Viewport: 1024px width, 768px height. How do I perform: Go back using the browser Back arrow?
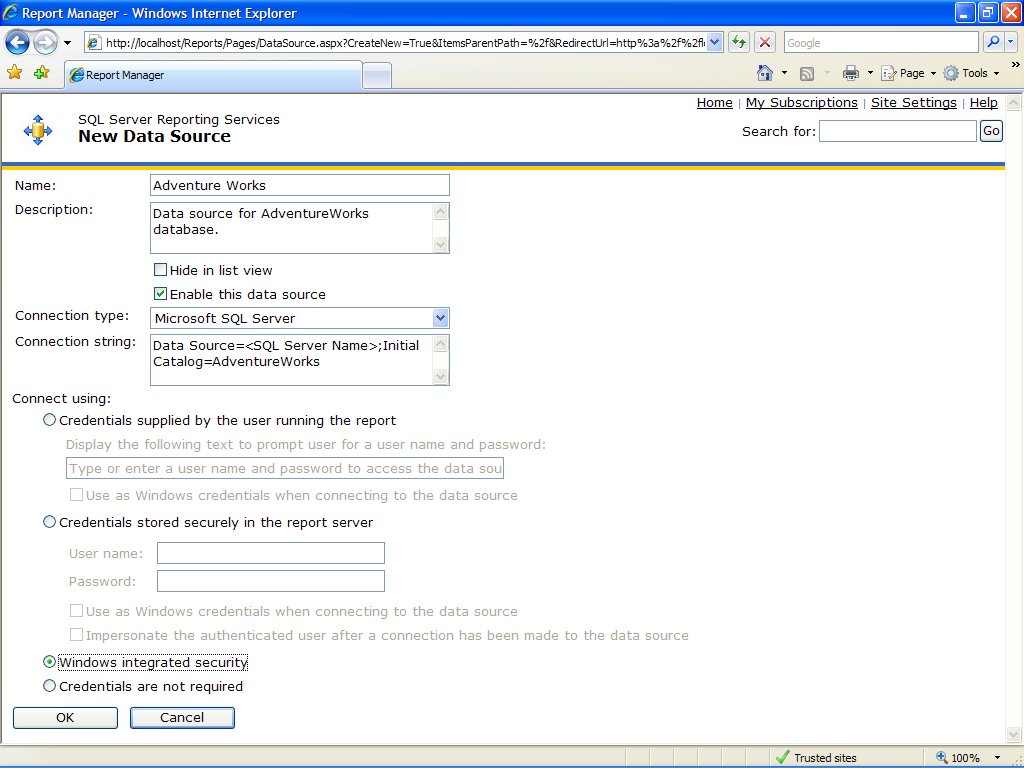(17, 43)
